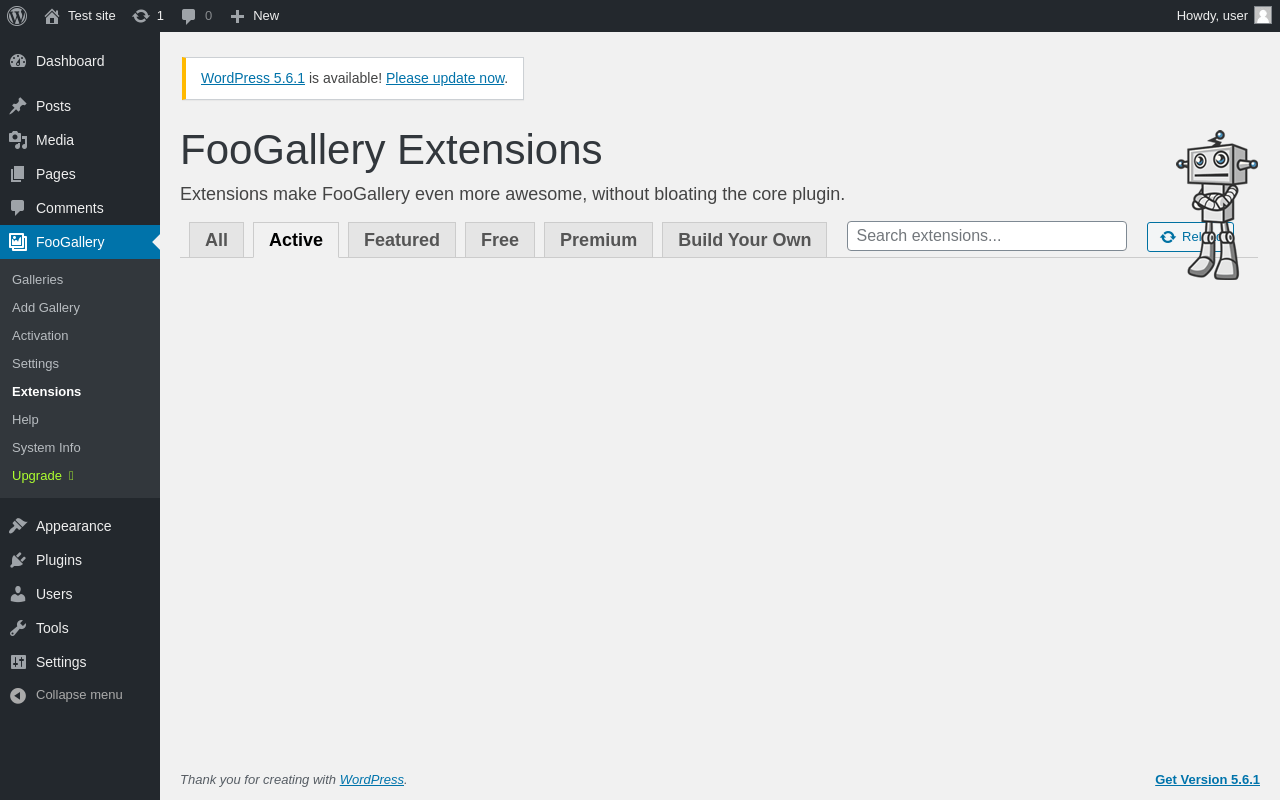Click the comments bubble icon in admin bar
The height and width of the screenshot is (800, 1280).
[x=189, y=16]
